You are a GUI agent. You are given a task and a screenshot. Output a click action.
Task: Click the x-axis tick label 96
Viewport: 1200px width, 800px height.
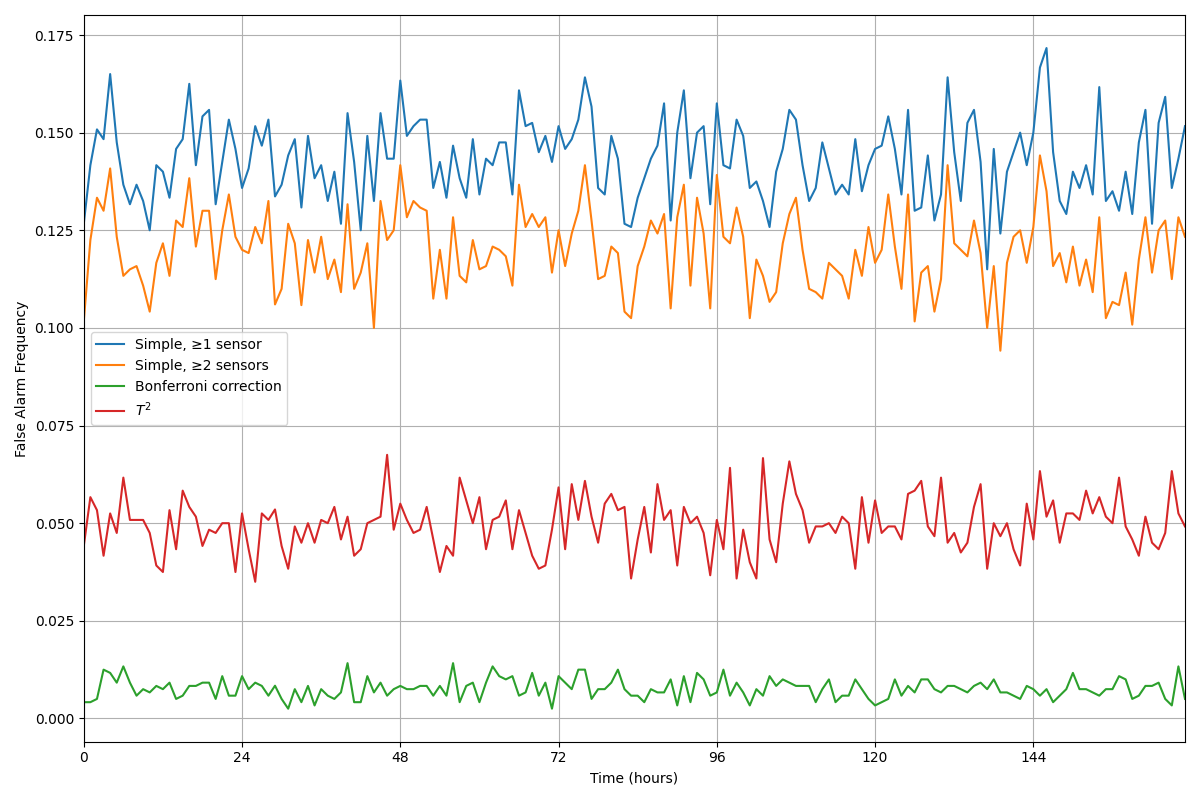point(717,758)
